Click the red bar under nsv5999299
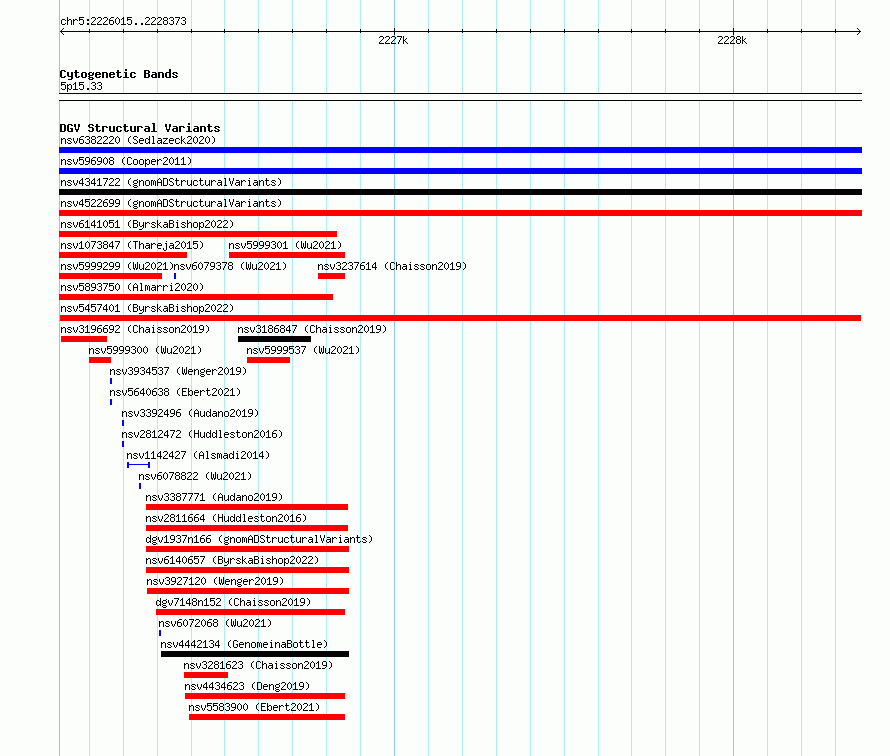Screen dimensions: 890x756 click(111, 276)
